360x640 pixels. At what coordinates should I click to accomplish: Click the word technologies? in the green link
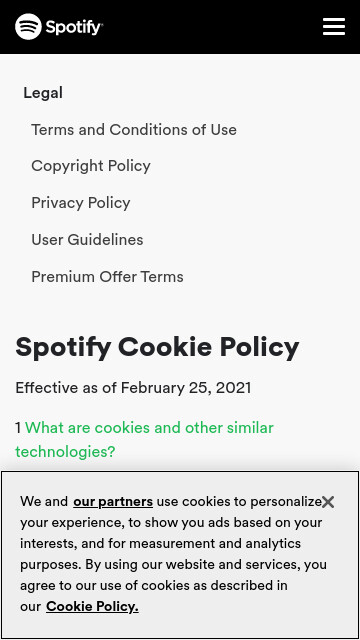click(65, 452)
